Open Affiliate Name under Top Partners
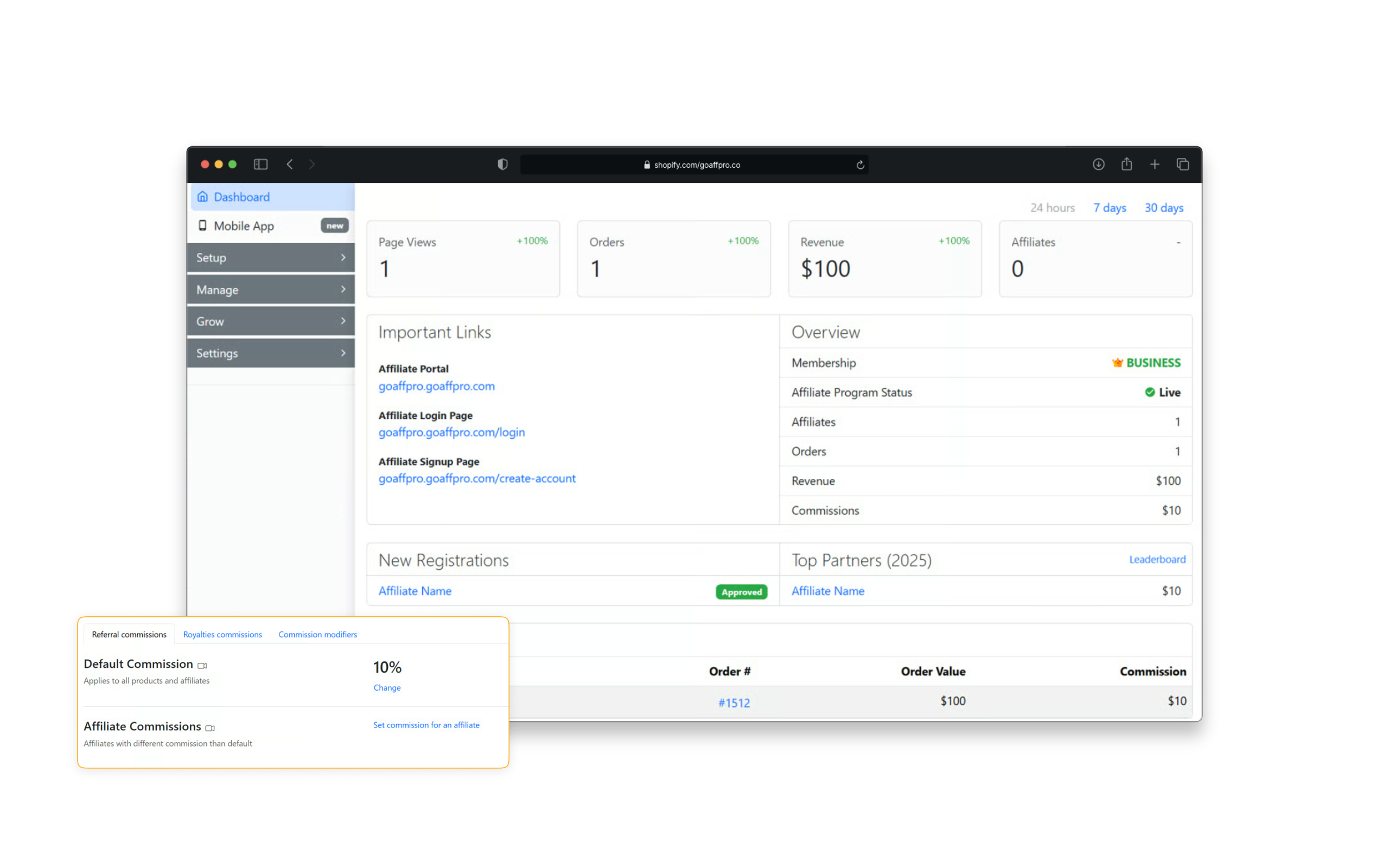 coord(827,591)
